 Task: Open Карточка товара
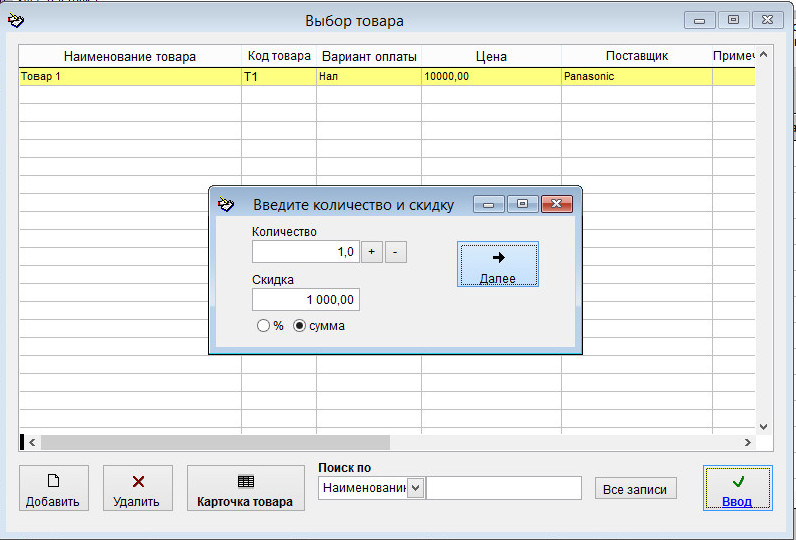click(246, 488)
